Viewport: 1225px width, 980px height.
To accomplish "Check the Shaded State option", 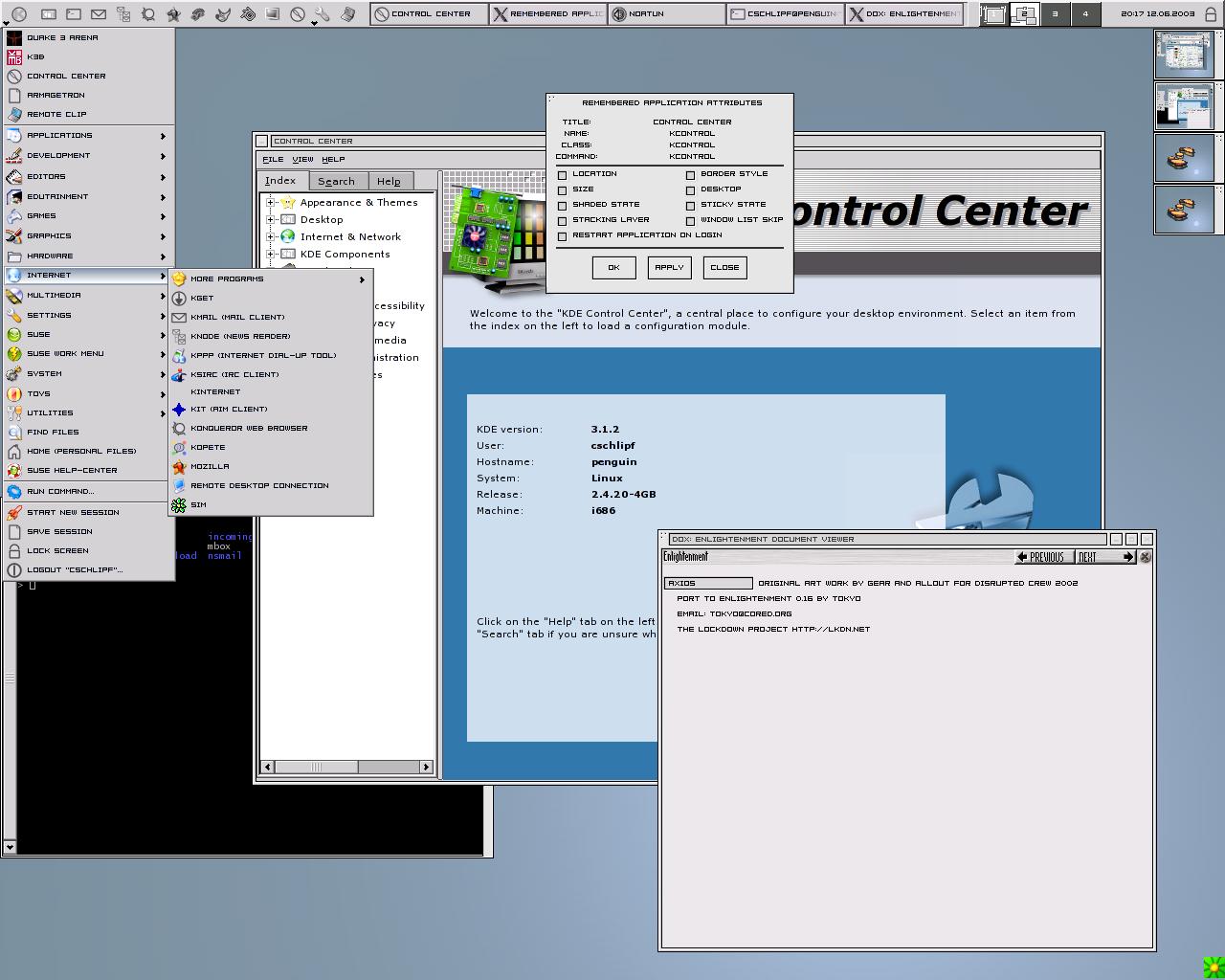I will click(563, 206).
